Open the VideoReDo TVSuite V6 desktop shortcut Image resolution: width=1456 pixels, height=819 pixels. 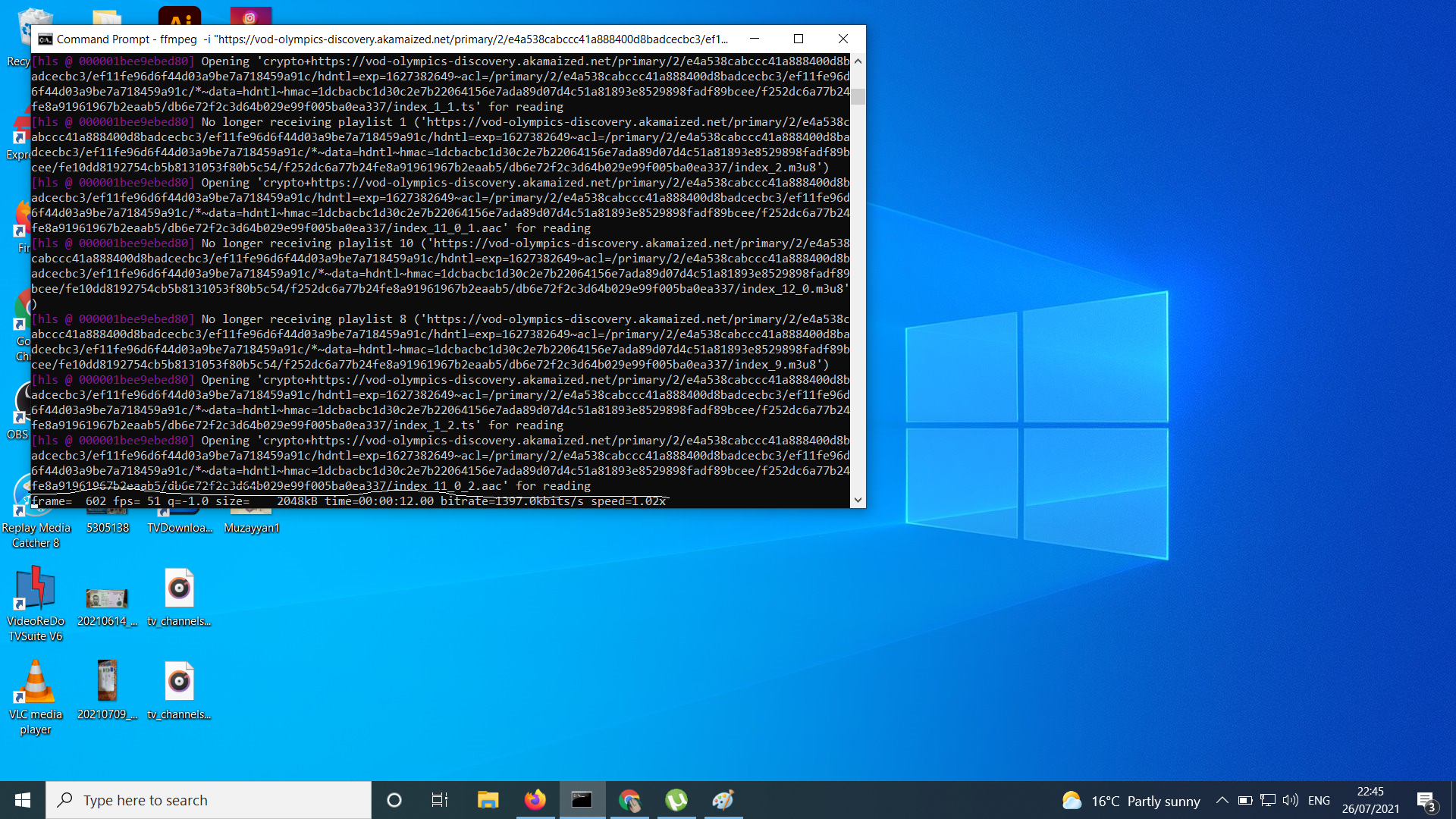click(x=36, y=605)
